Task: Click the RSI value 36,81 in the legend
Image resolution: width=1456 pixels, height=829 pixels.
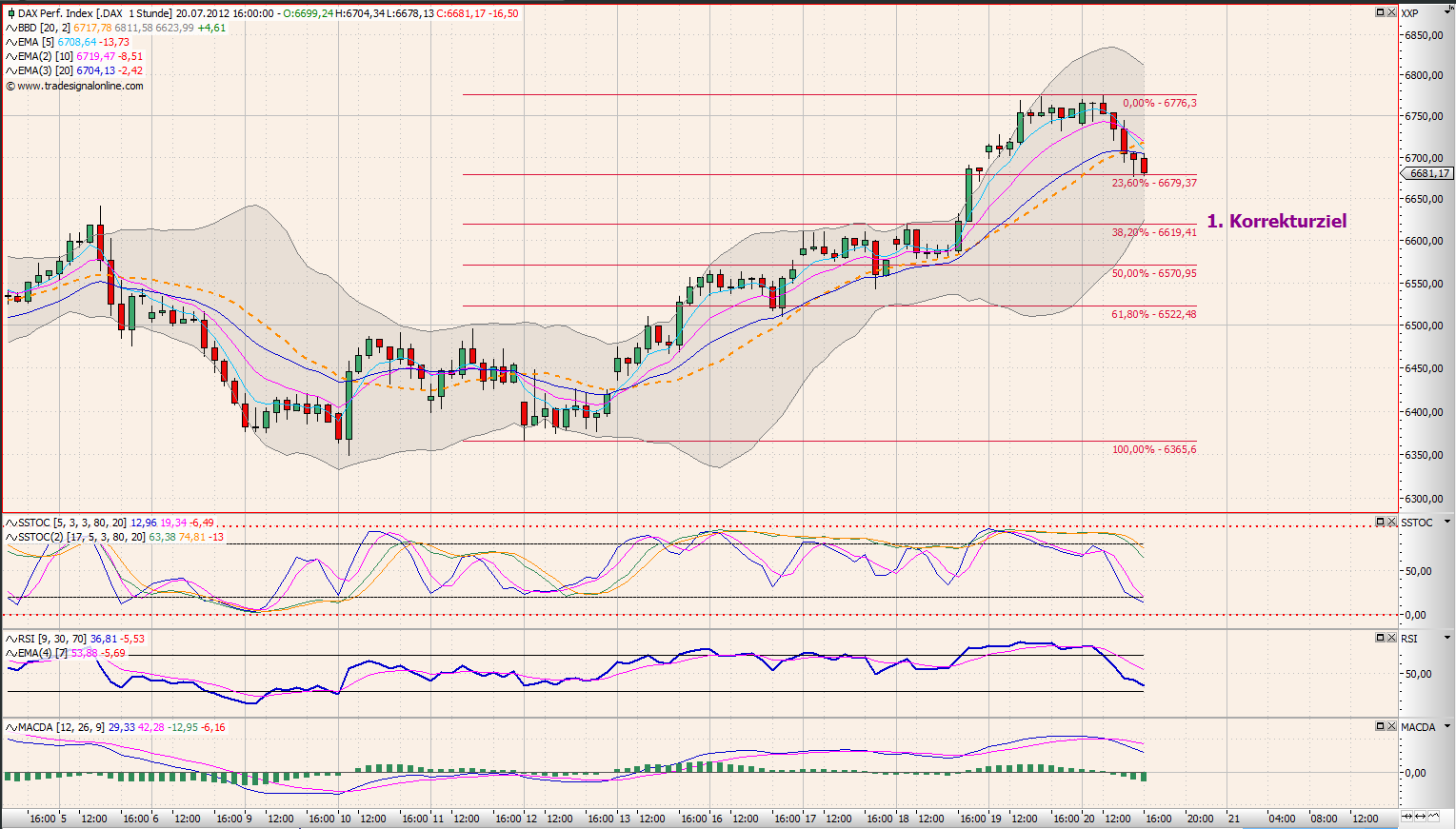Action: [x=104, y=639]
